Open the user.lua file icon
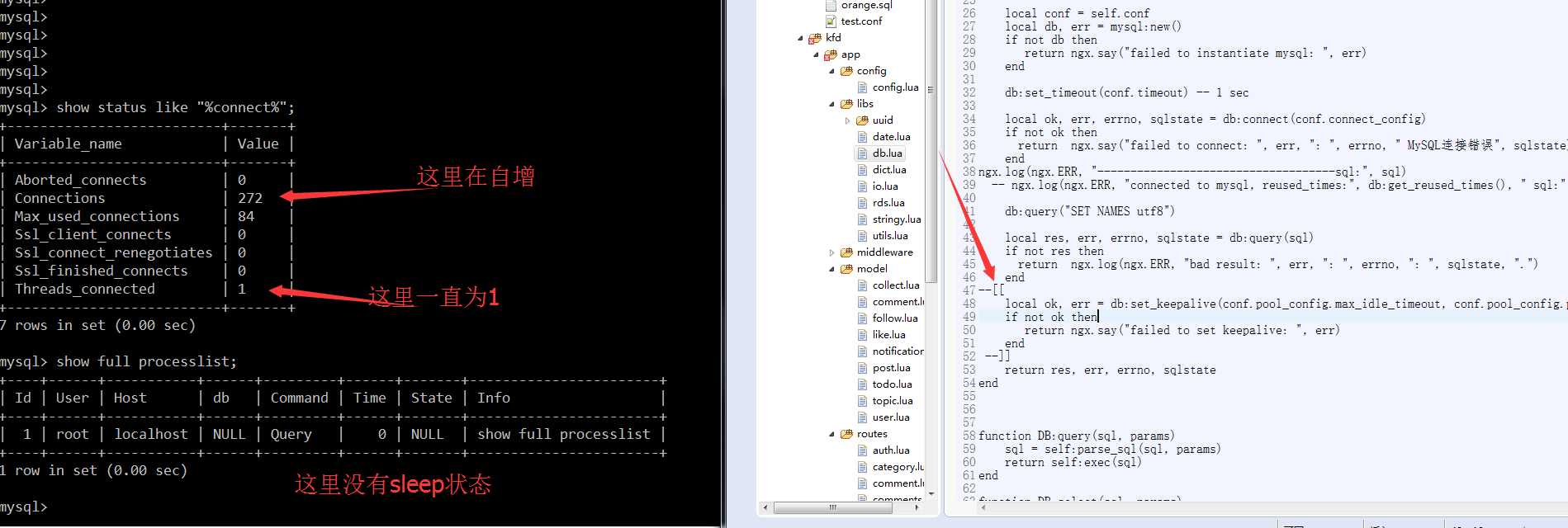Screen dimensions: 1568x528 (863, 417)
